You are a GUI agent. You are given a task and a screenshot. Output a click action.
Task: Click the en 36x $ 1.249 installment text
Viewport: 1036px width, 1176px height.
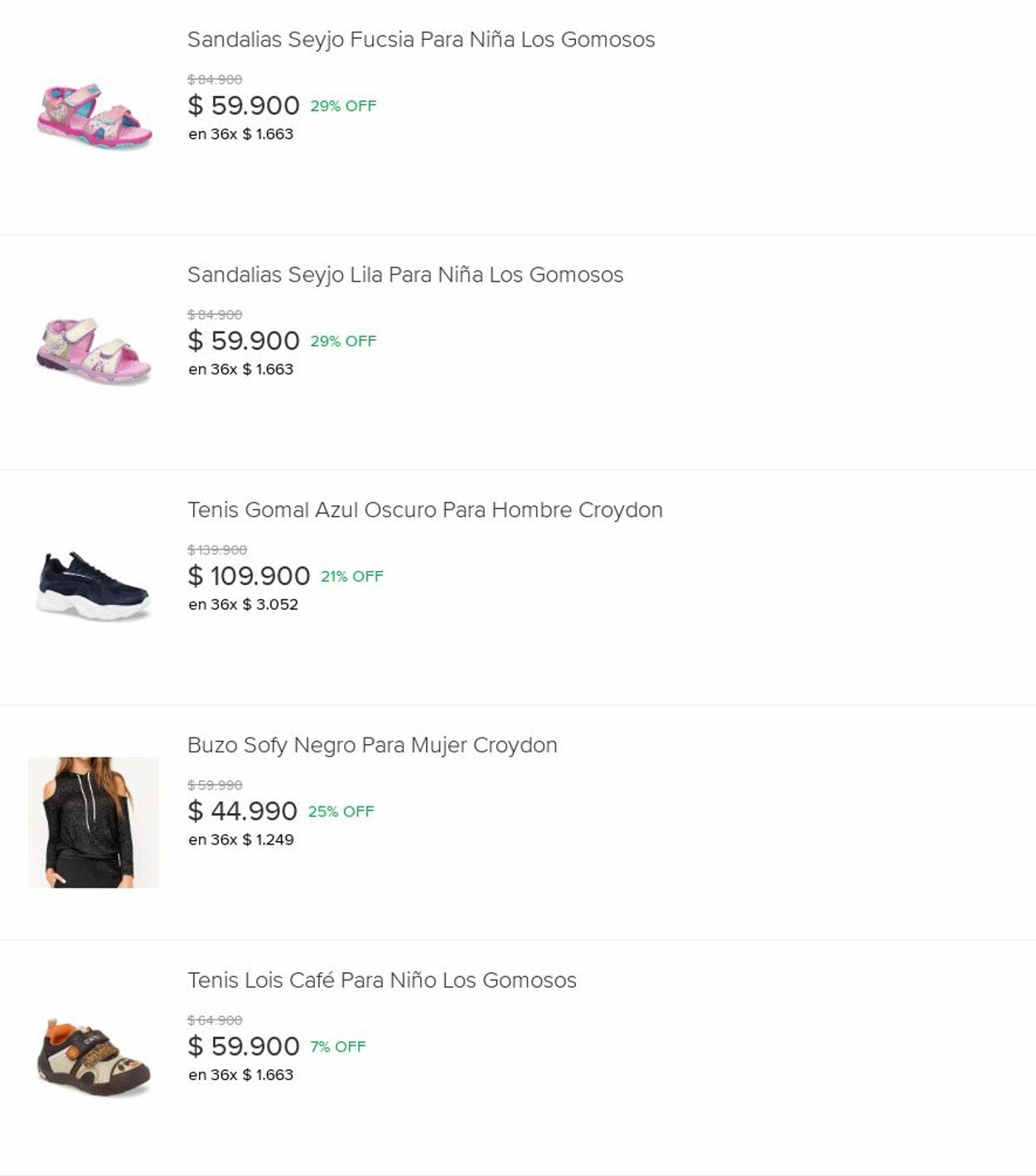[240, 840]
